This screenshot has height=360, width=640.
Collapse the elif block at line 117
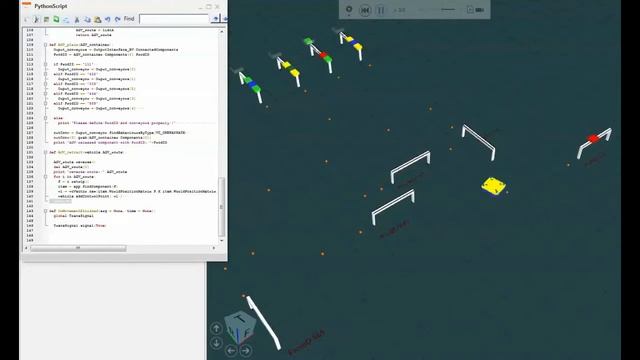pyautogui.click(x=45, y=84)
